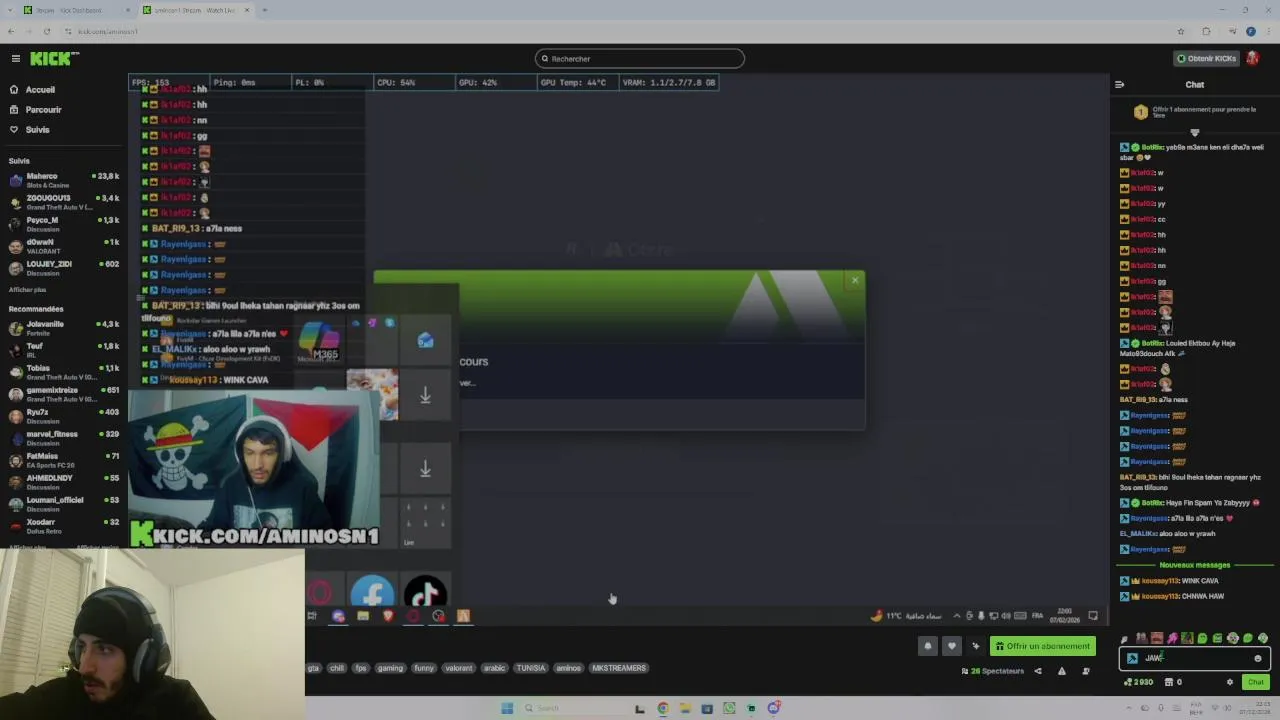Viewport: 1280px width, 720px height.
Task: Reload the page in browser
Action: click(x=47, y=31)
